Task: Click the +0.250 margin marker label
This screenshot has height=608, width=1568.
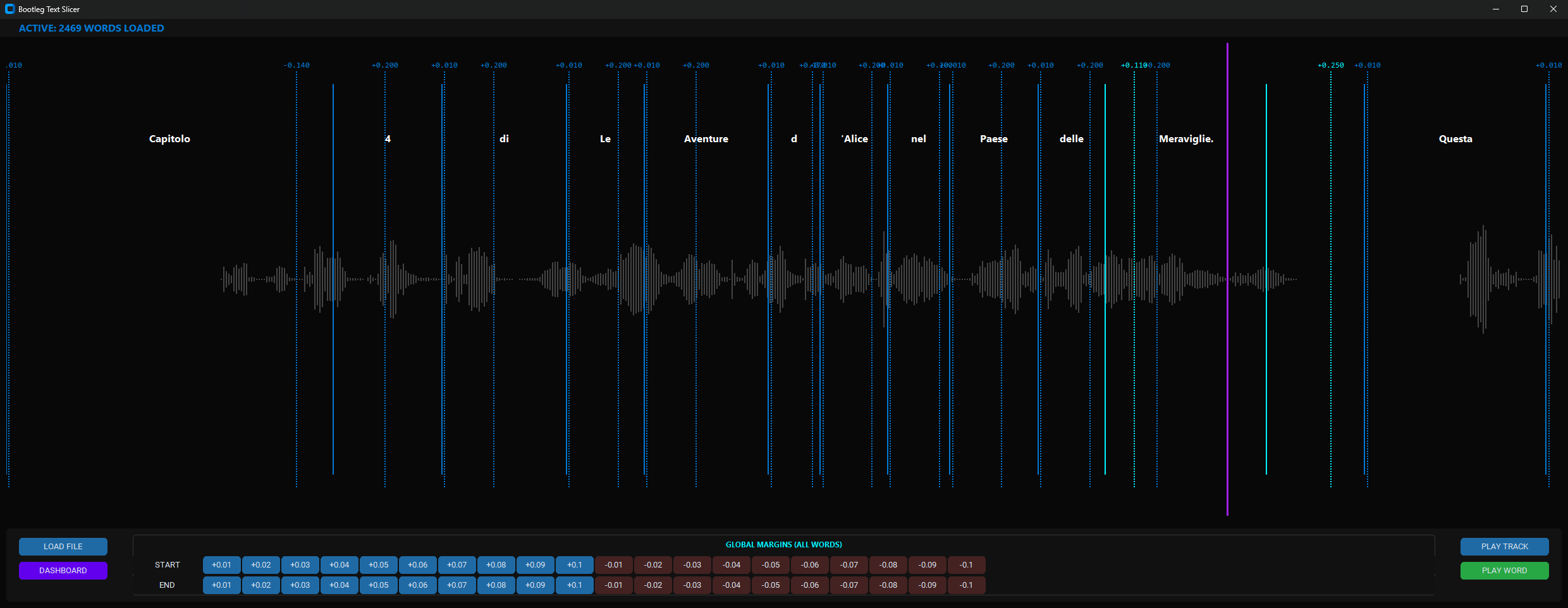Action: tap(1331, 65)
